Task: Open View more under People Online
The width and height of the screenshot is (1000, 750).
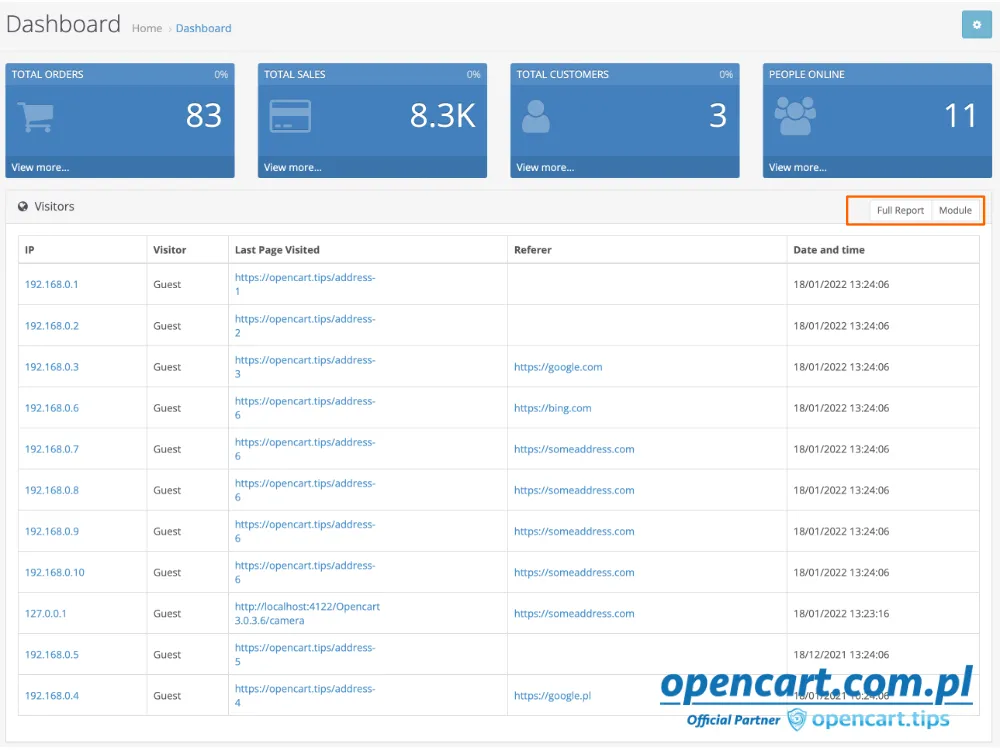Action: pyautogui.click(x=797, y=167)
